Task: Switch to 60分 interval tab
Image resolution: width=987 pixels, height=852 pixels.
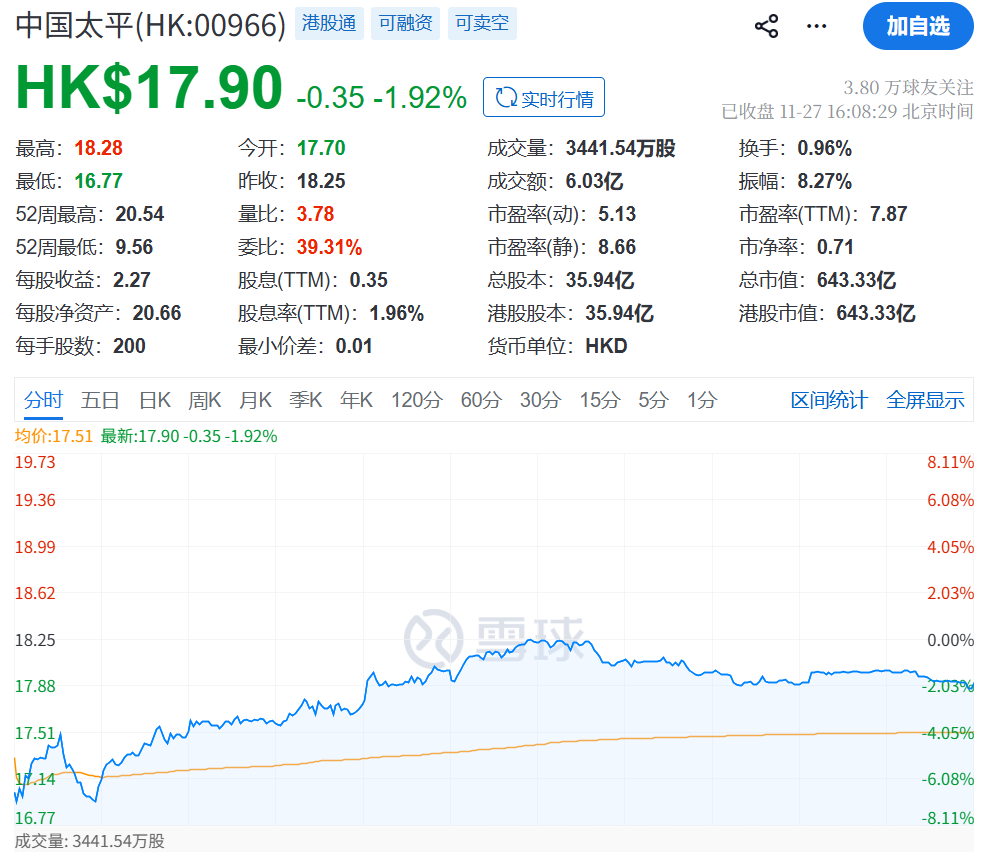Action: click(x=481, y=400)
